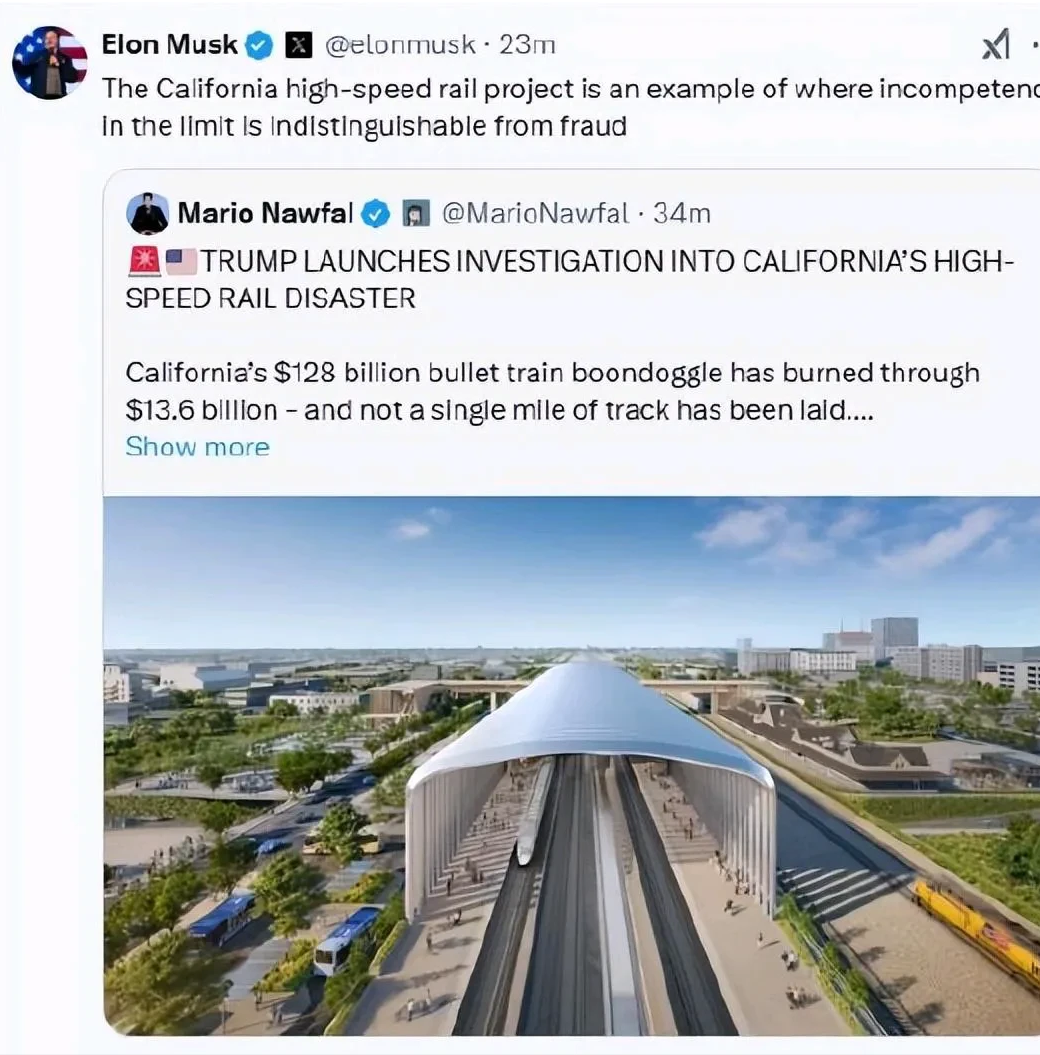This screenshot has height=1055, width=1040.
Task: Open the Grok icon at top right
Action: tap(995, 45)
